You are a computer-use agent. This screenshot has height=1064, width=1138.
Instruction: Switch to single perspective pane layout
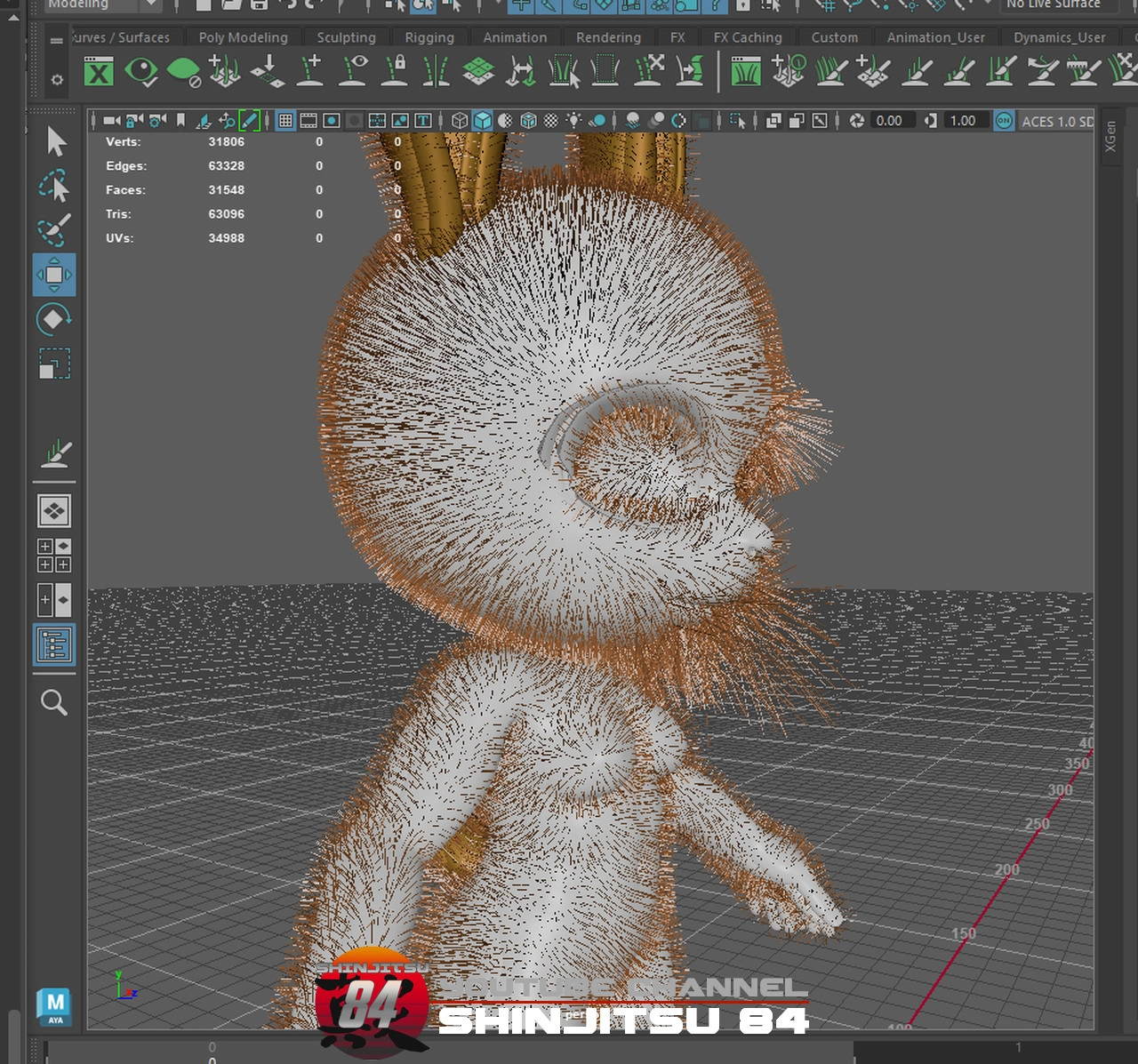54,511
